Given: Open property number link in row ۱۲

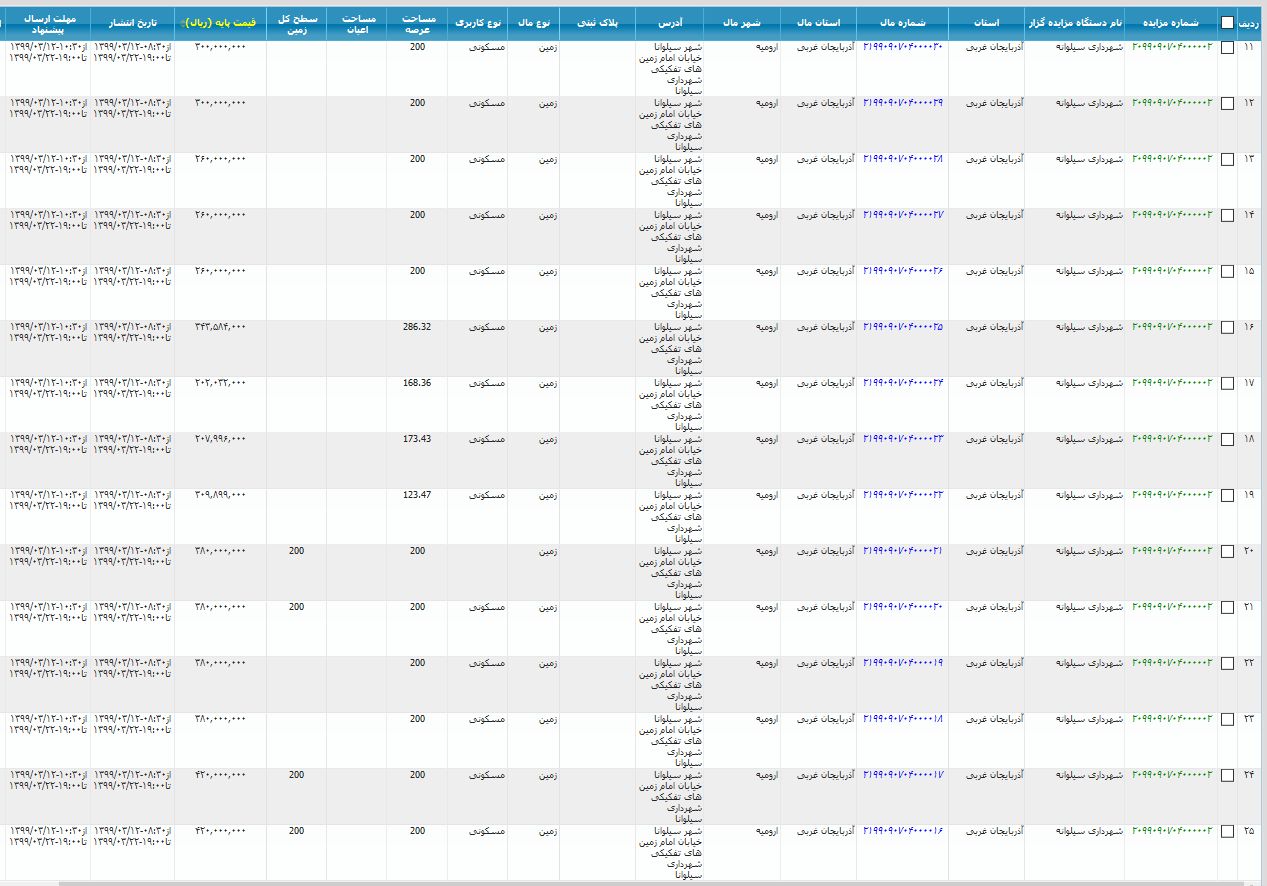Looking at the screenshot, I should tap(902, 103).
